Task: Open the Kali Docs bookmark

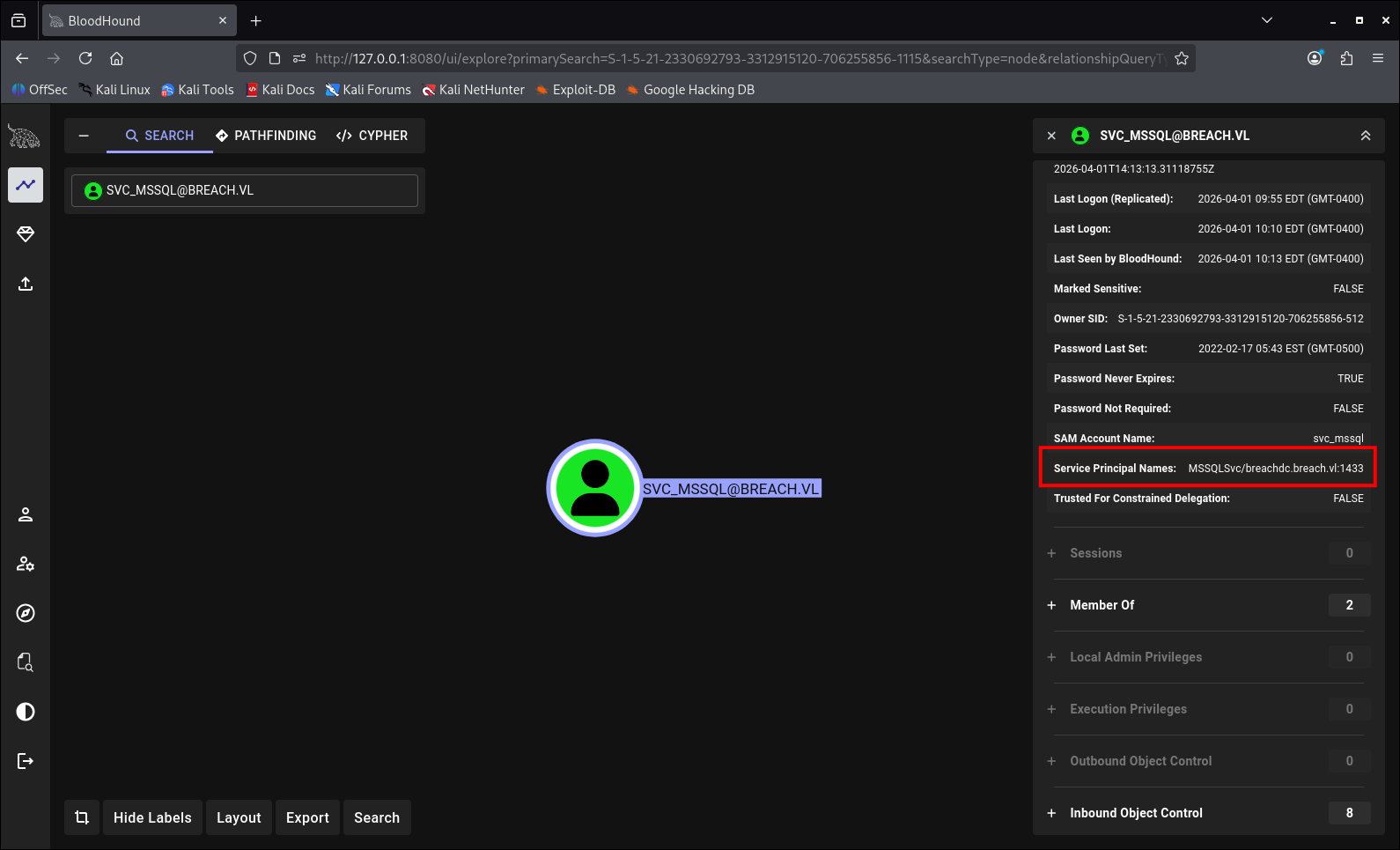Action: click(280, 90)
